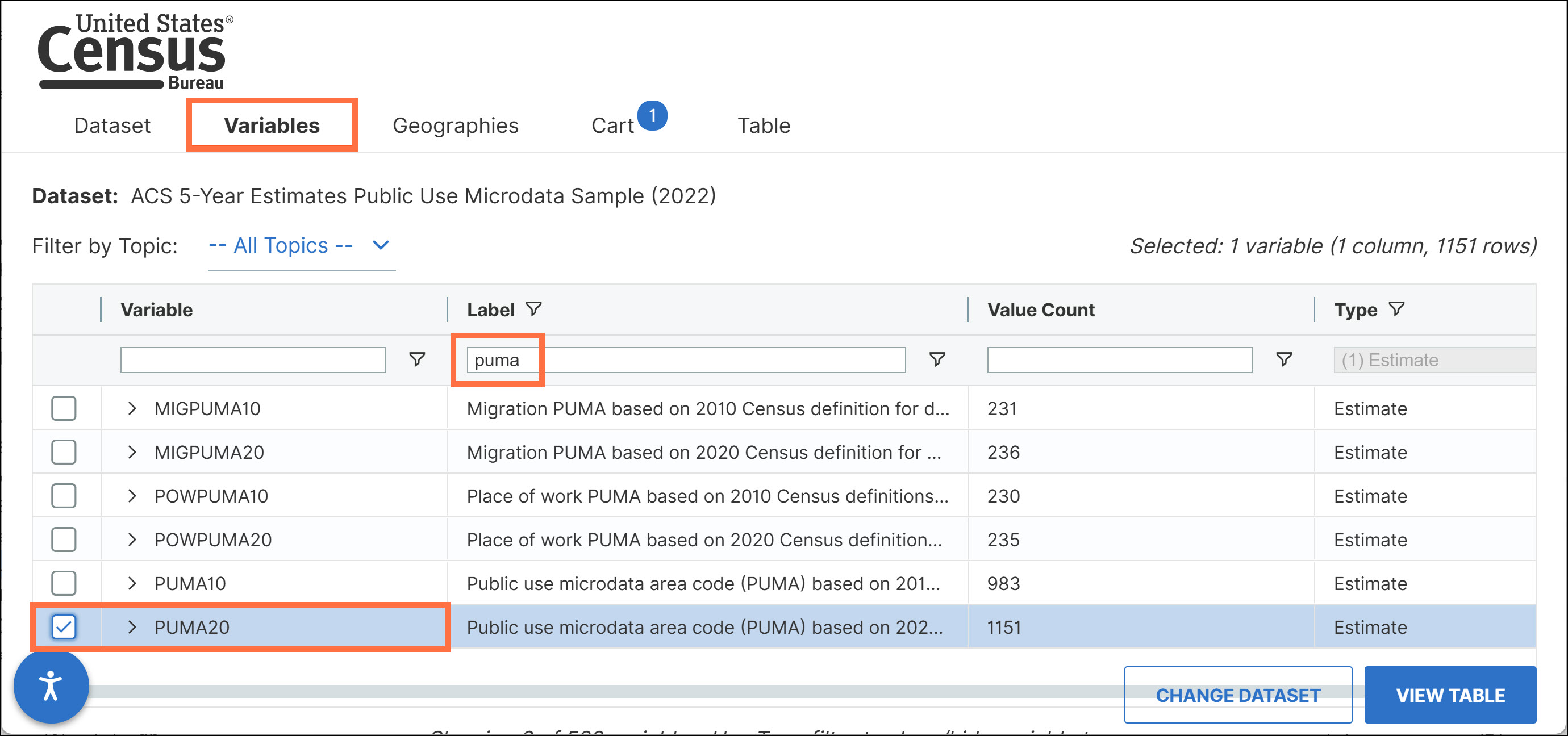Viewport: 1568px width, 736px height.
Task: Open the Type column filter funnel icon
Action: [x=1396, y=309]
